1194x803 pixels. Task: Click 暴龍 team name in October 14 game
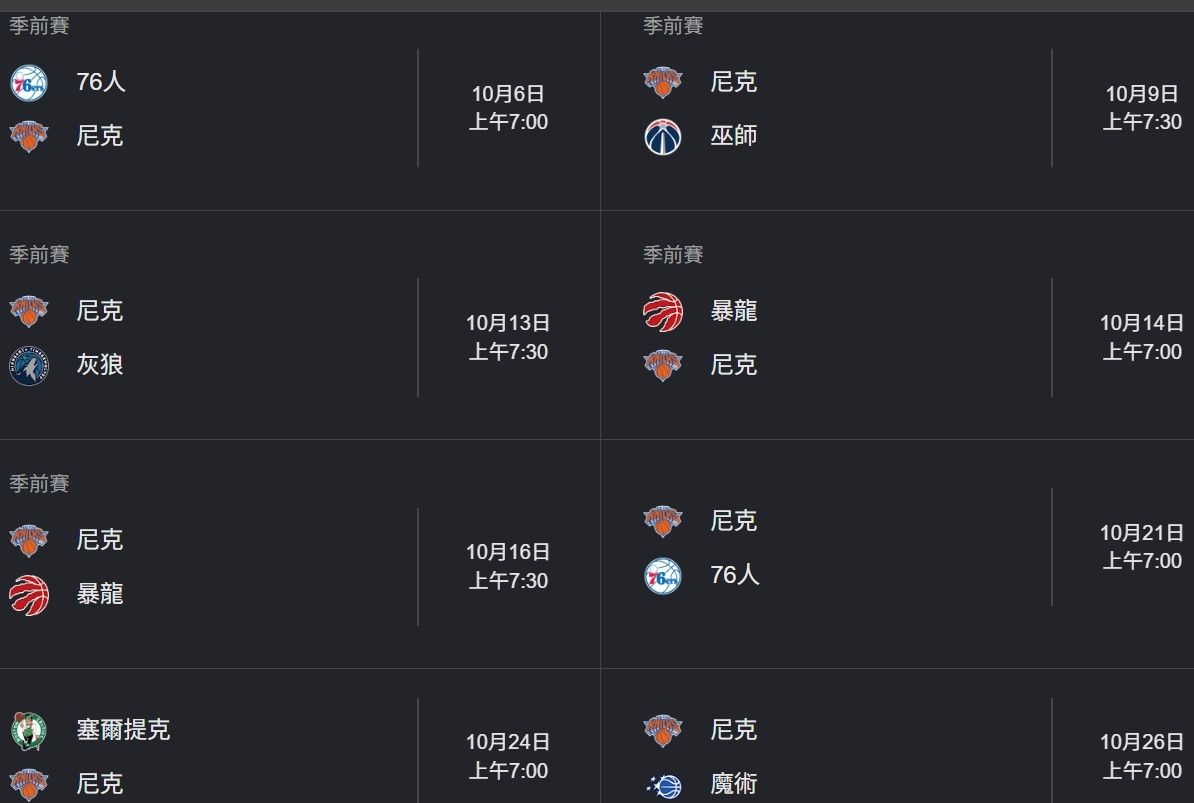(x=733, y=311)
